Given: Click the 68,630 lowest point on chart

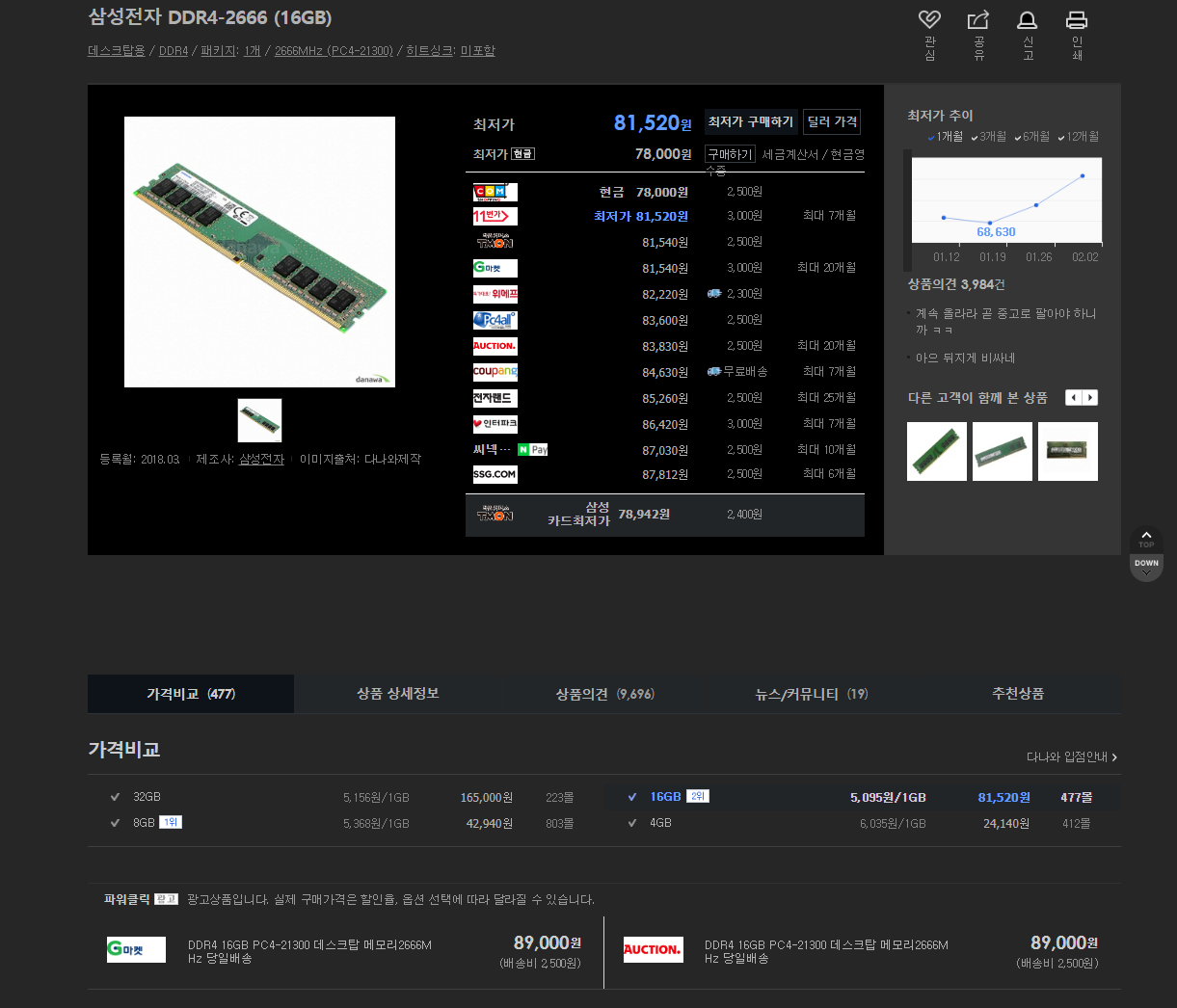Looking at the screenshot, I should pos(990,223).
